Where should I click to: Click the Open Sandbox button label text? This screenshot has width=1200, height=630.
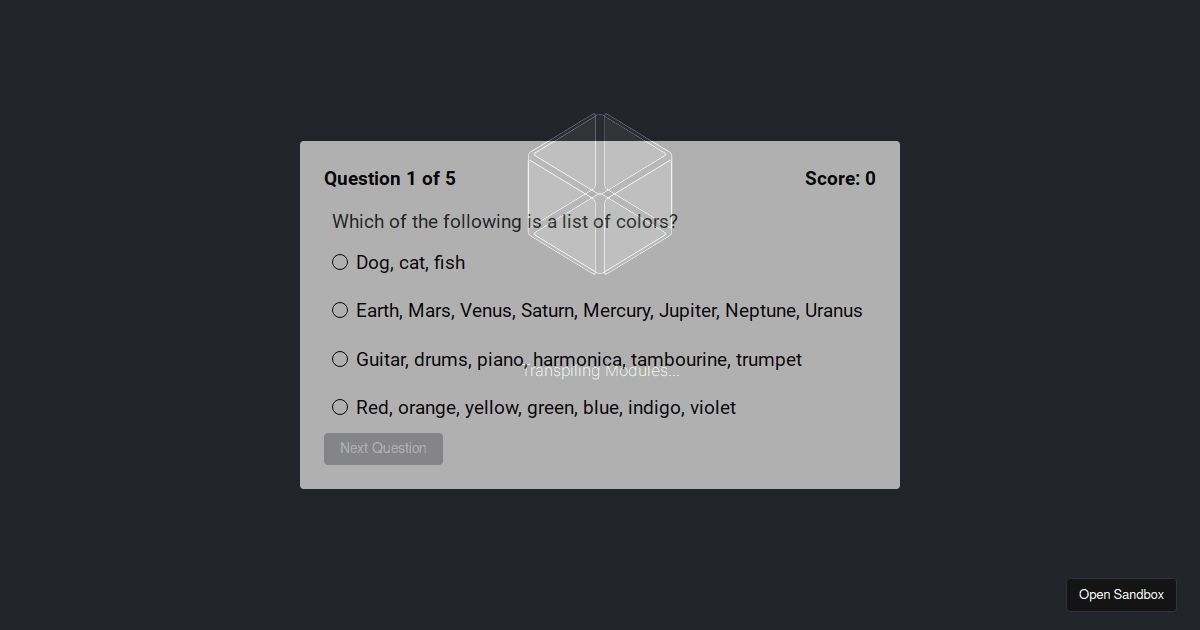1121,594
